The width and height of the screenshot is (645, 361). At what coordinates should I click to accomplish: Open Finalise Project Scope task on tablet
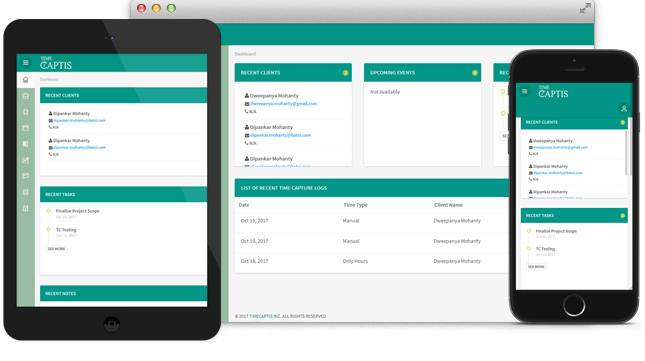(x=77, y=211)
